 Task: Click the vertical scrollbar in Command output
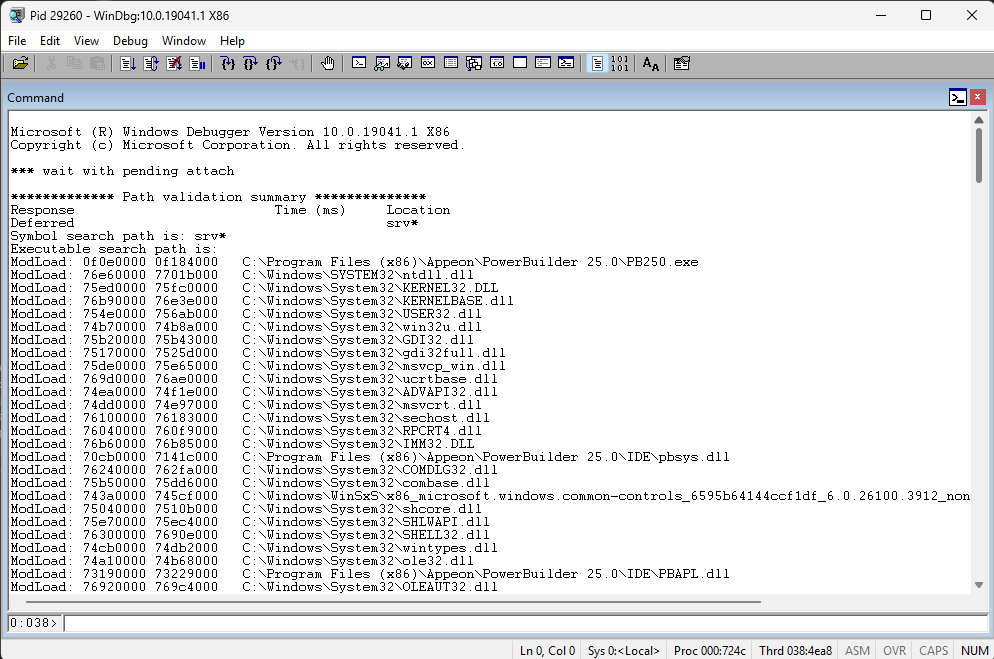[x=978, y=156]
